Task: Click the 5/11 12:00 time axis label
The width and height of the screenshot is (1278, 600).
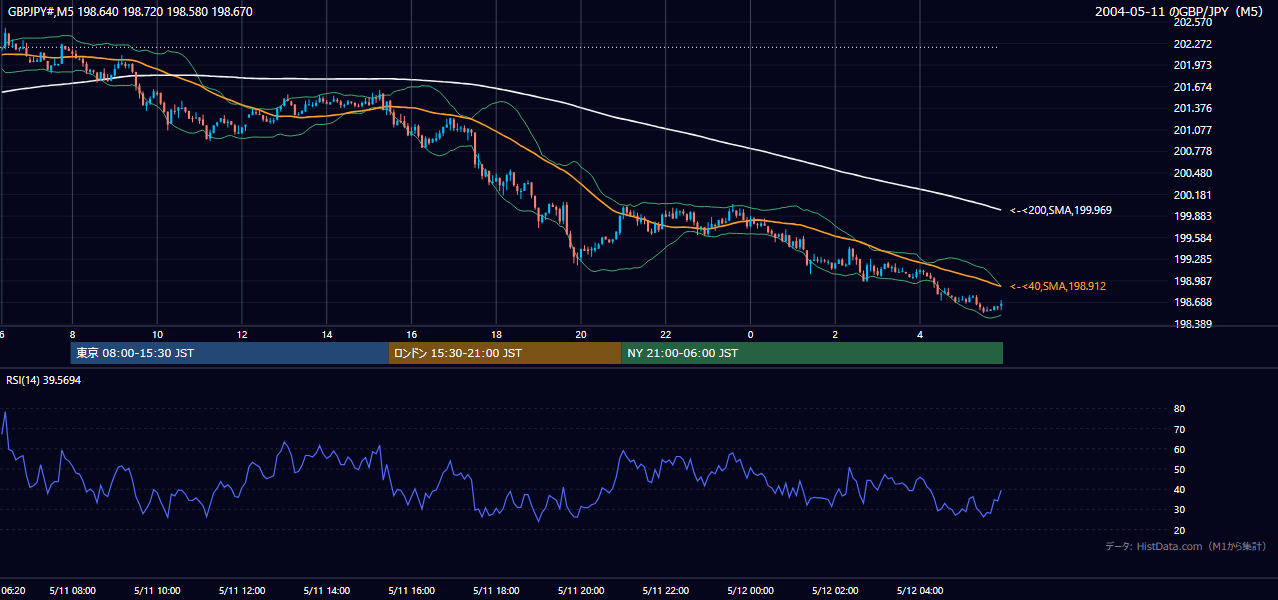Action: [242, 591]
